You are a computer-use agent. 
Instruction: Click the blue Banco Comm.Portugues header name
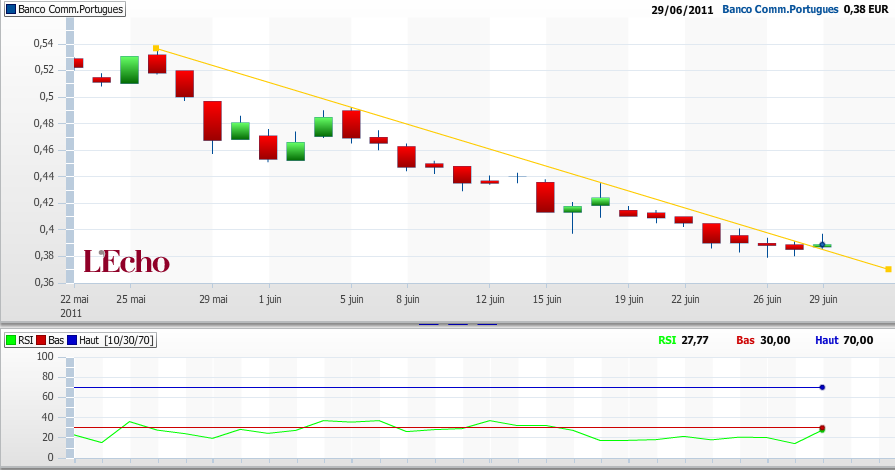[780, 10]
